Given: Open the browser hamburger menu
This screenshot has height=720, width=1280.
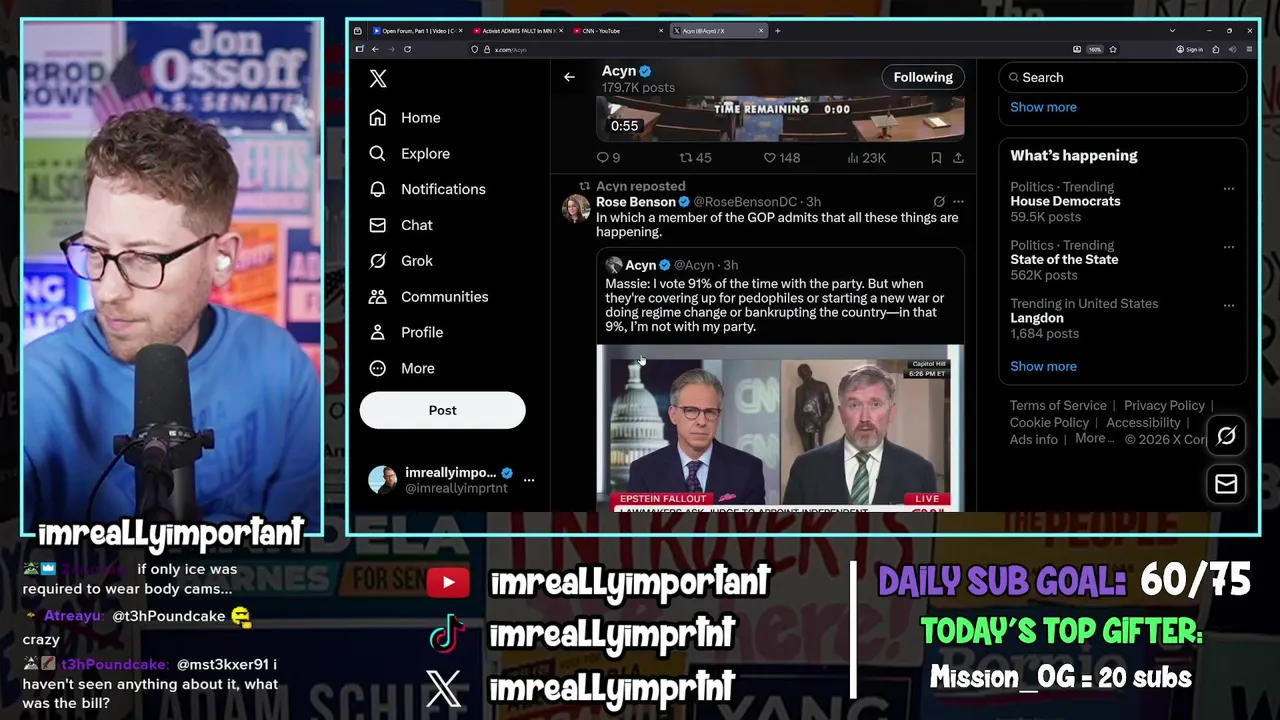Looking at the screenshot, I should click(x=1249, y=49).
